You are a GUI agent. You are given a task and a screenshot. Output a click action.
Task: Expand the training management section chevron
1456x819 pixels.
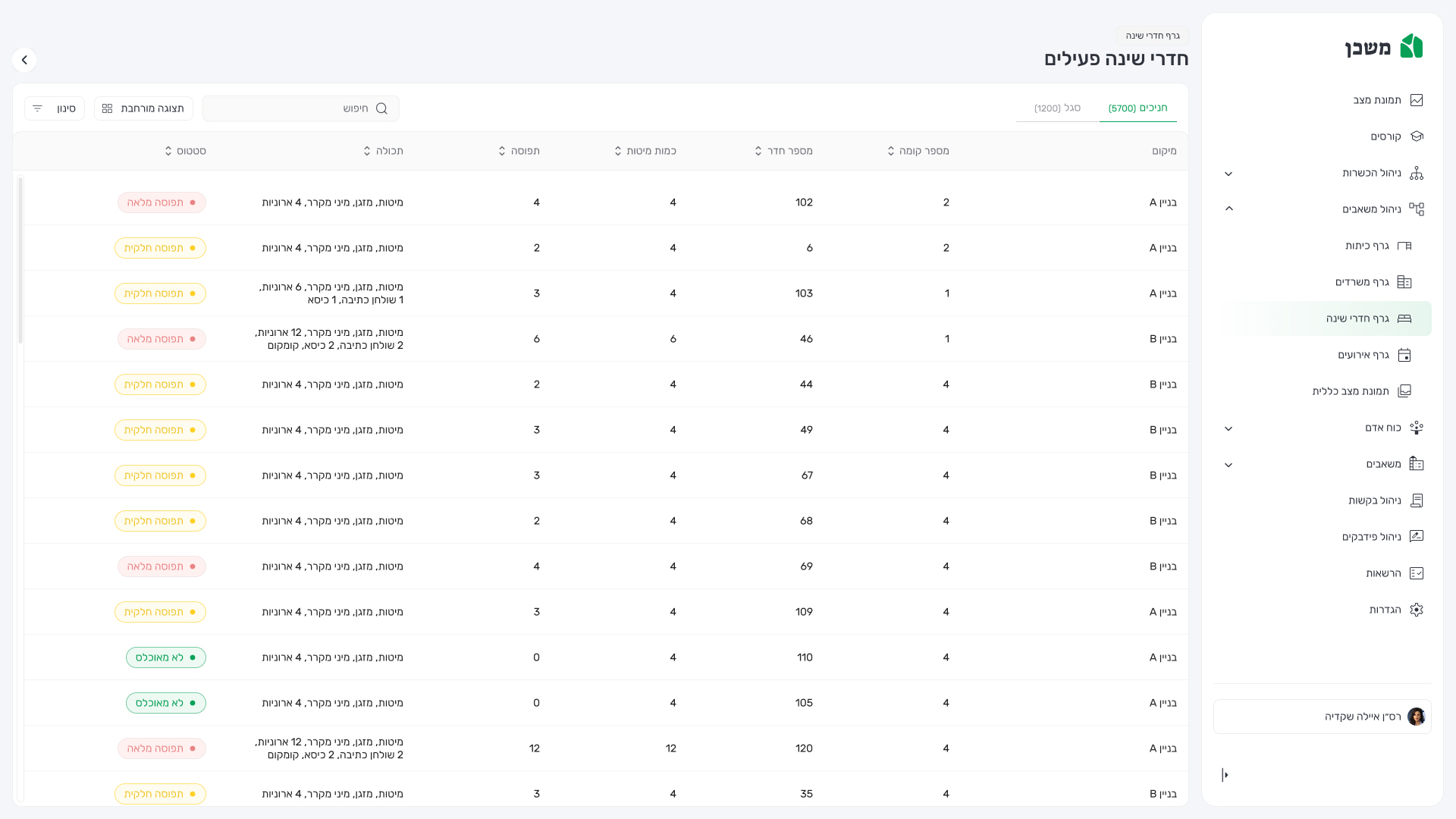click(1228, 174)
